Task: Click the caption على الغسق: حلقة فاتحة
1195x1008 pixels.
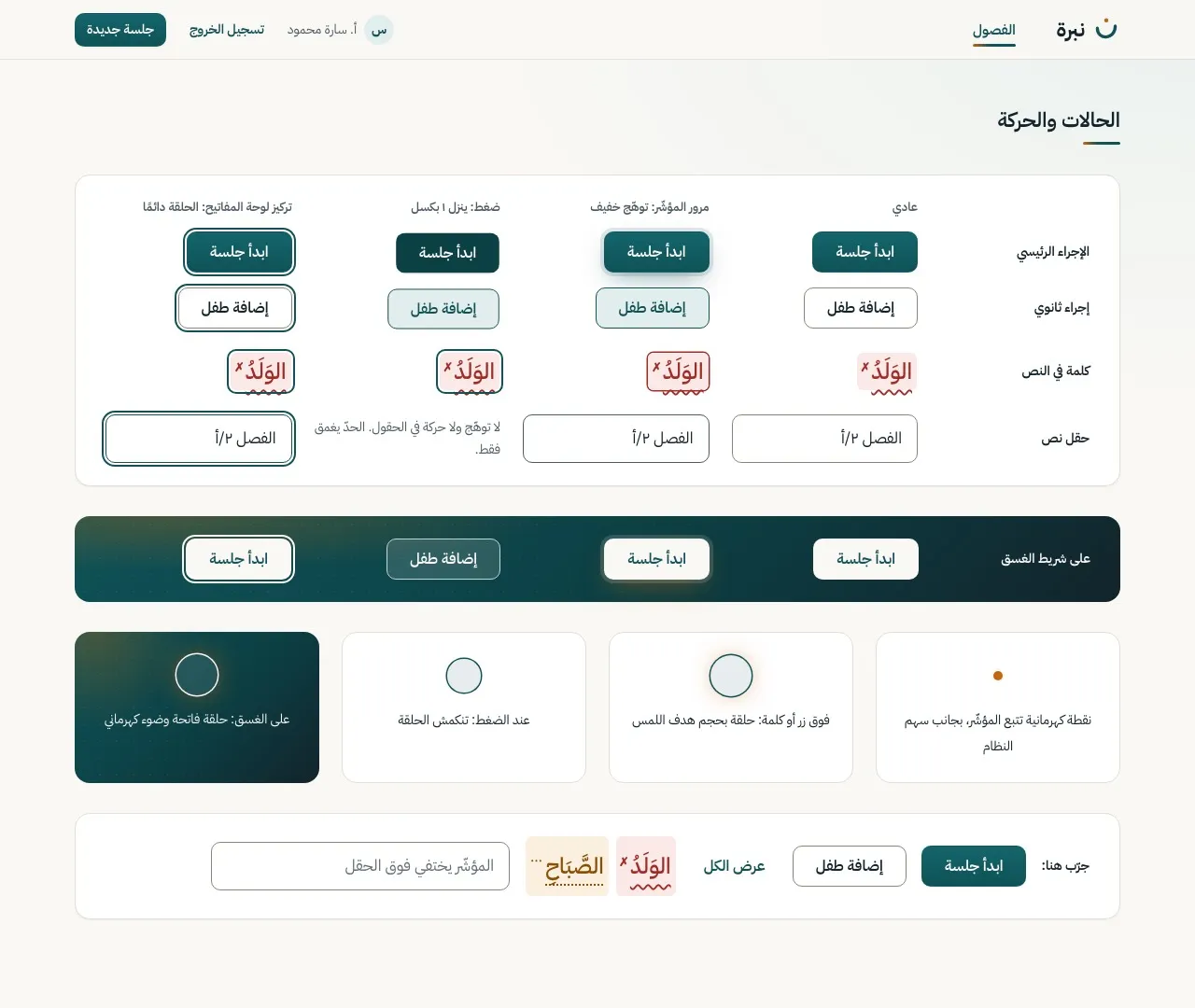Action: click(x=197, y=720)
